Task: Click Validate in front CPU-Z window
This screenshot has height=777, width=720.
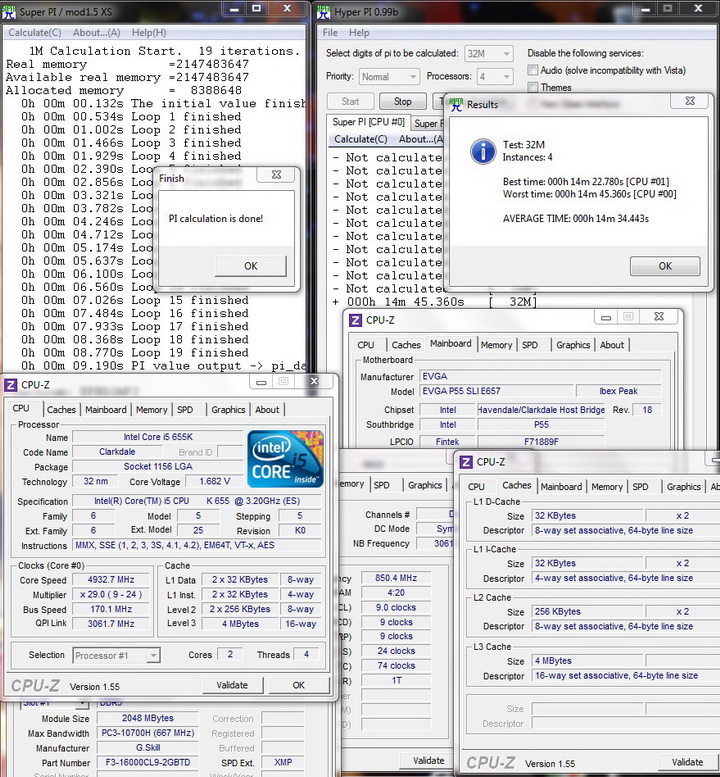Action: [x=232, y=685]
